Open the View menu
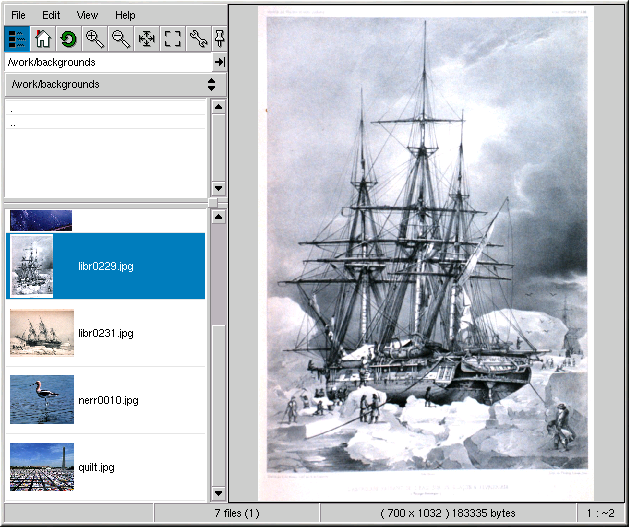 [x=87, y=15]
